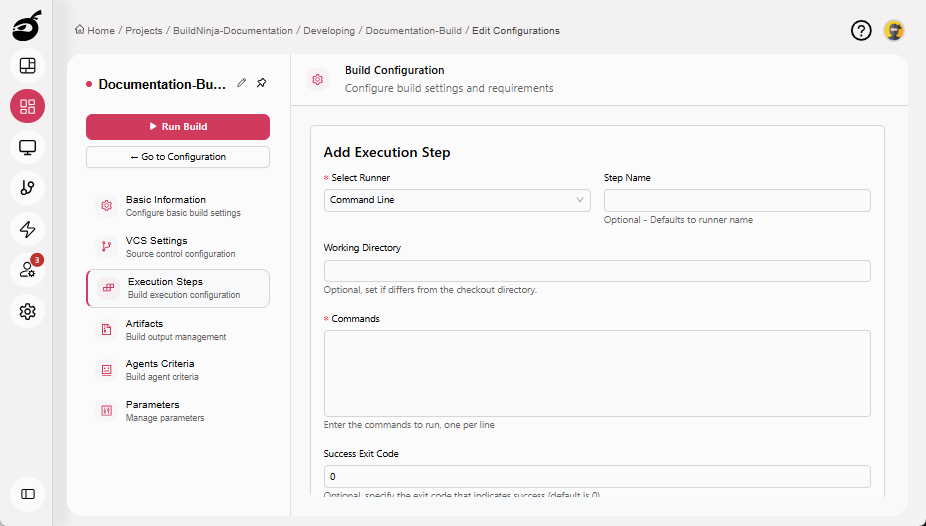Click the Run Build button
This screenshot has height=526, width=926.
[x=178, y=127]
